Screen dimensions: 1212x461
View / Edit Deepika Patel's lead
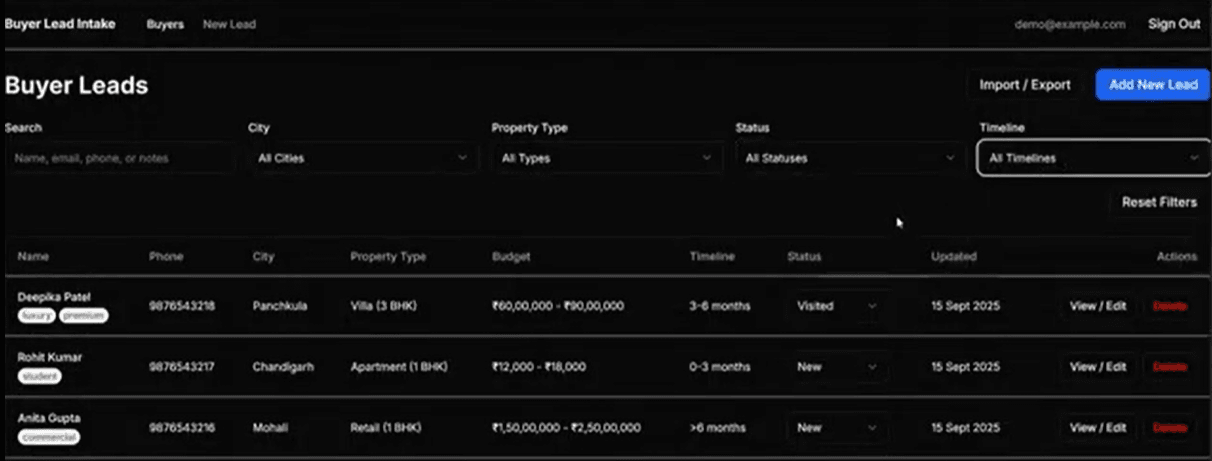click(x=1097, y=306)
